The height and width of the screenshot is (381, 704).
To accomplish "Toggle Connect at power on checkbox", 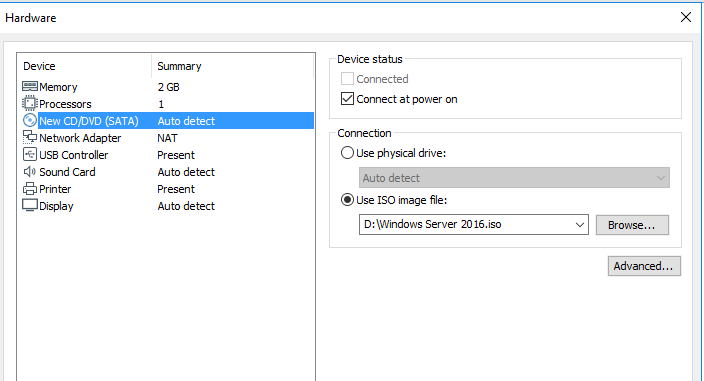I will (x=347, y=99).
